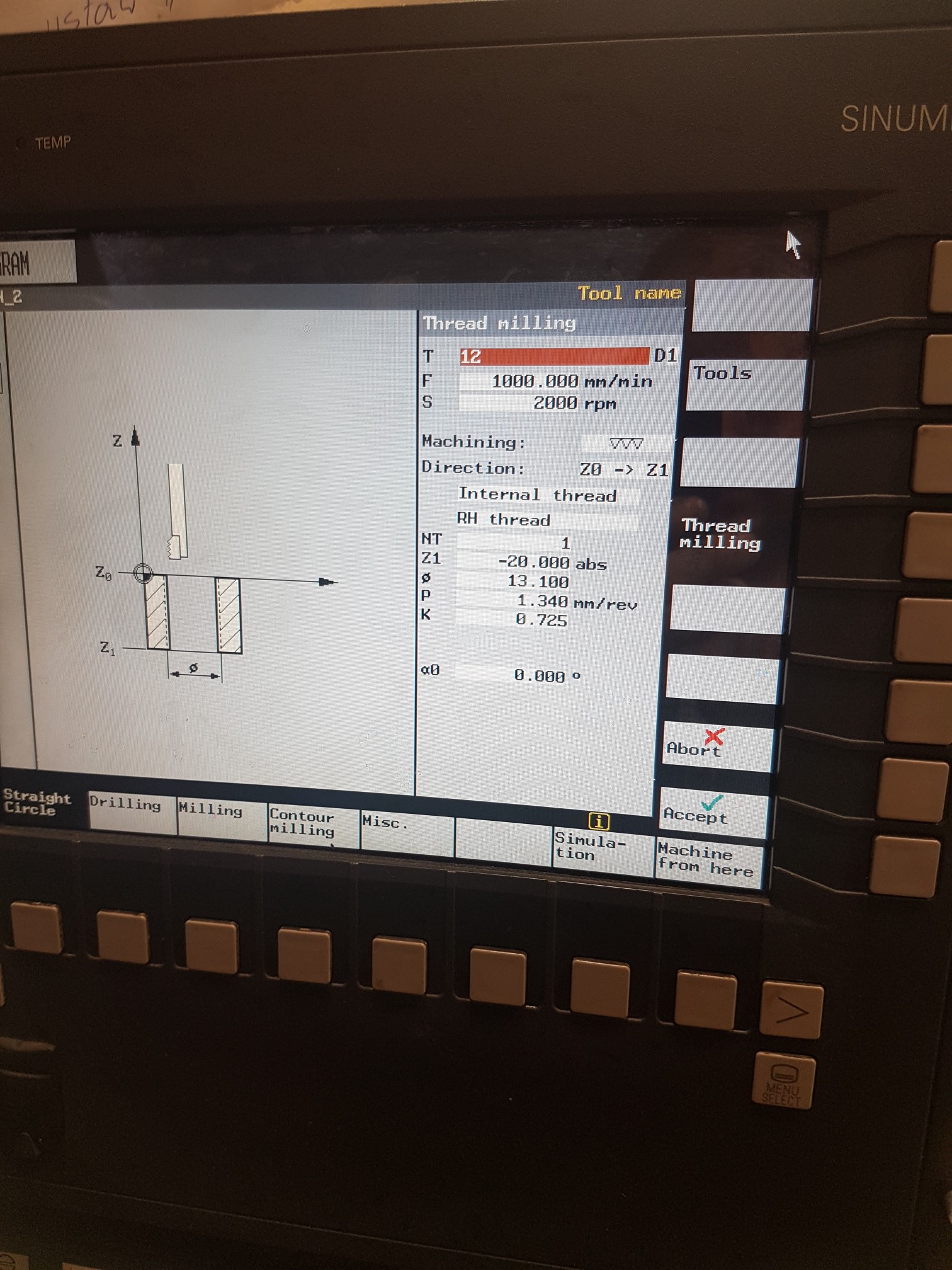
Task: Push the hardware extend arrow key
Action: click(x=791, y=1010)
